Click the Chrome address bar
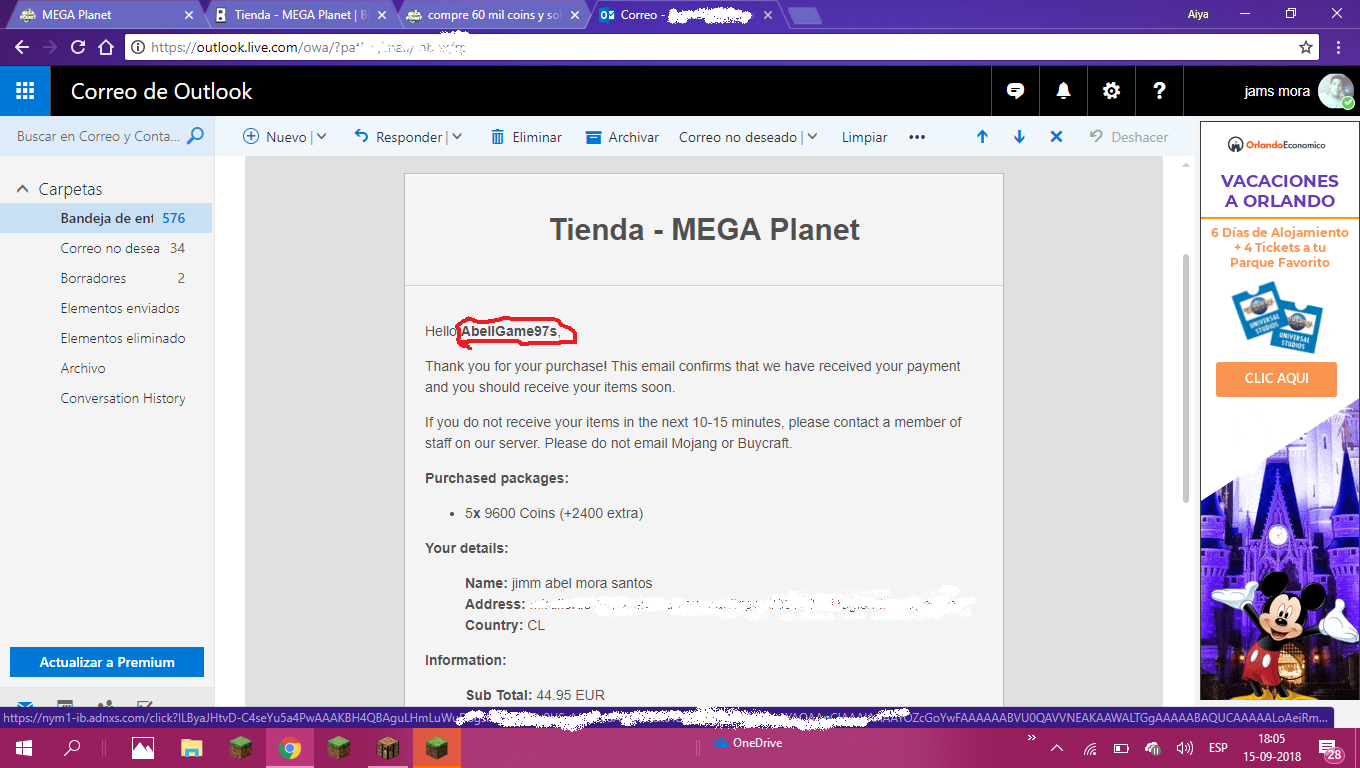 (720, 47)
